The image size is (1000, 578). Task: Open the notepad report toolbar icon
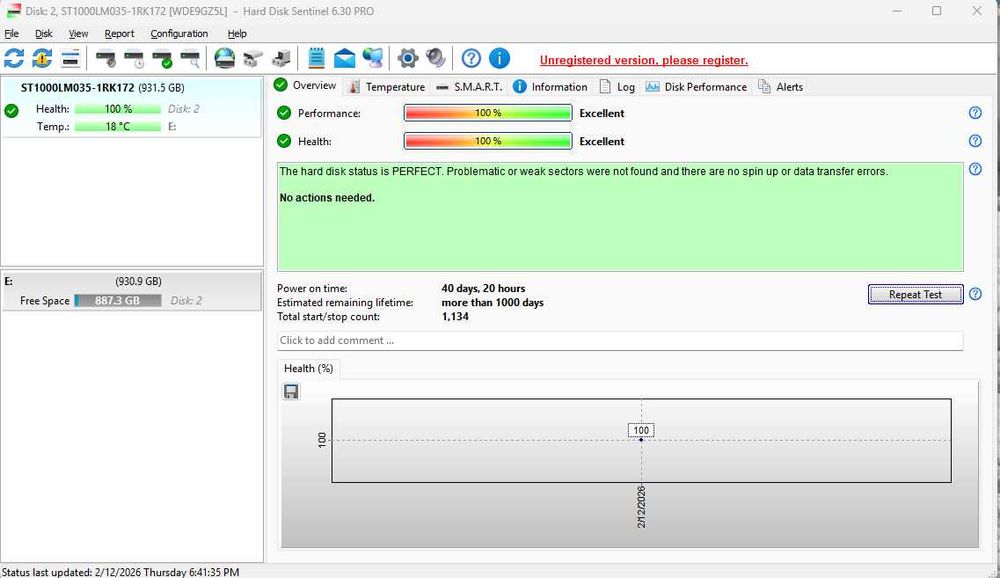coord(316,58)
